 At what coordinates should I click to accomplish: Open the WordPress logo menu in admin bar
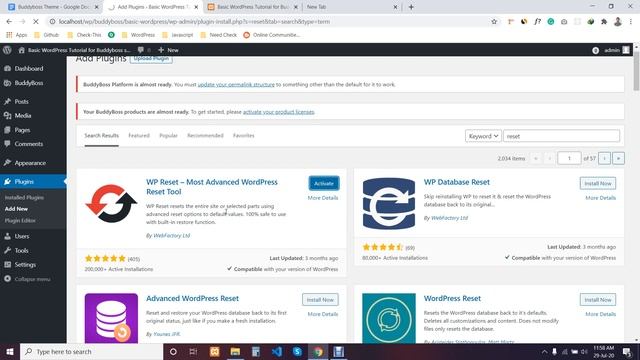pyautogui.click(x=7, y=50)
